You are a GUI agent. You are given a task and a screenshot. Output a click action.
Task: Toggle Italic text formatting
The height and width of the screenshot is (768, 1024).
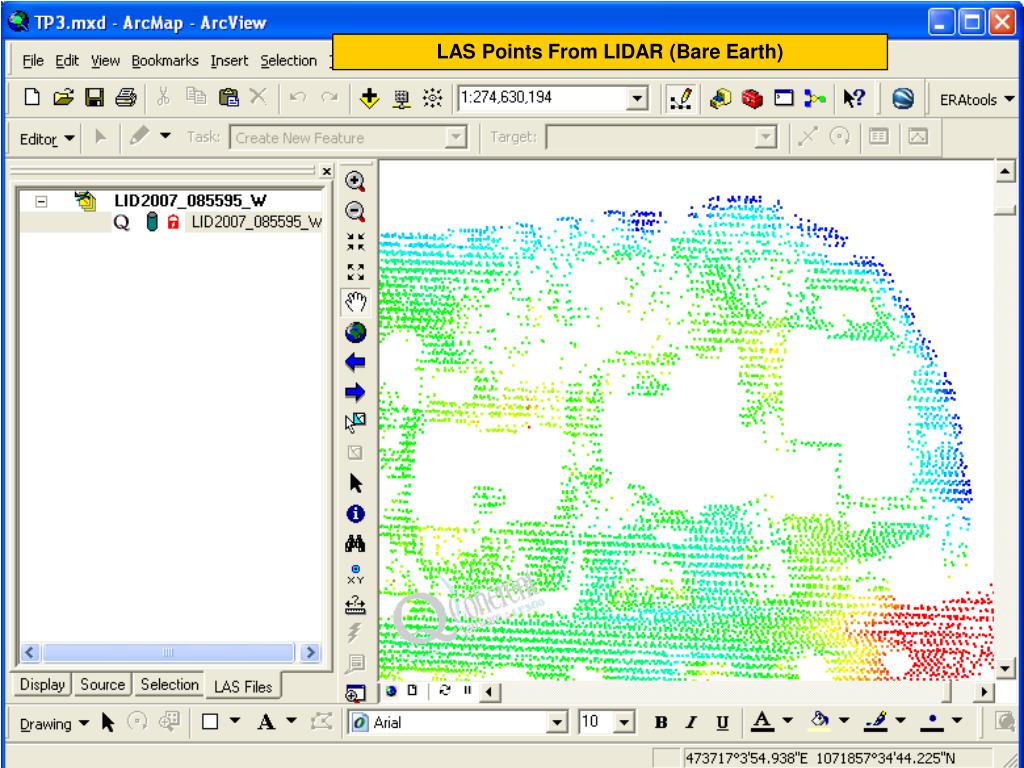(692, 722)
